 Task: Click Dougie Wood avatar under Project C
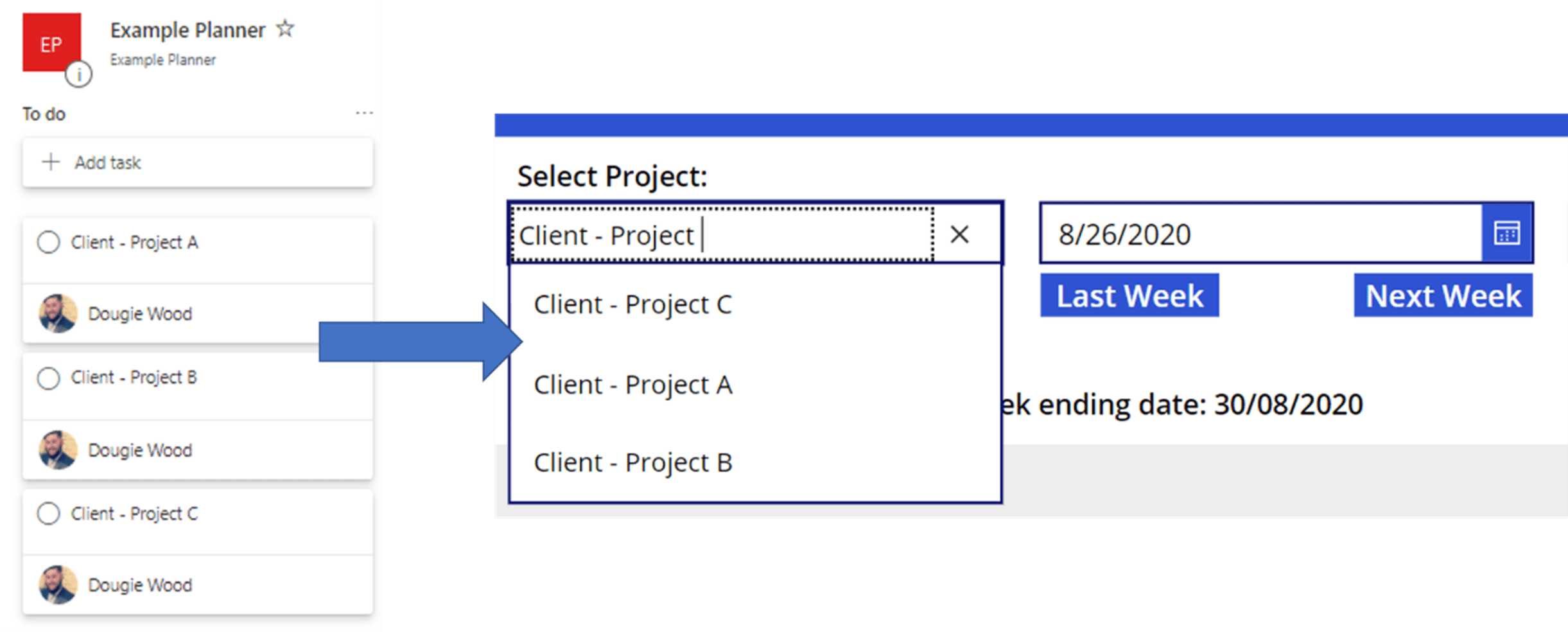[58, 584]
